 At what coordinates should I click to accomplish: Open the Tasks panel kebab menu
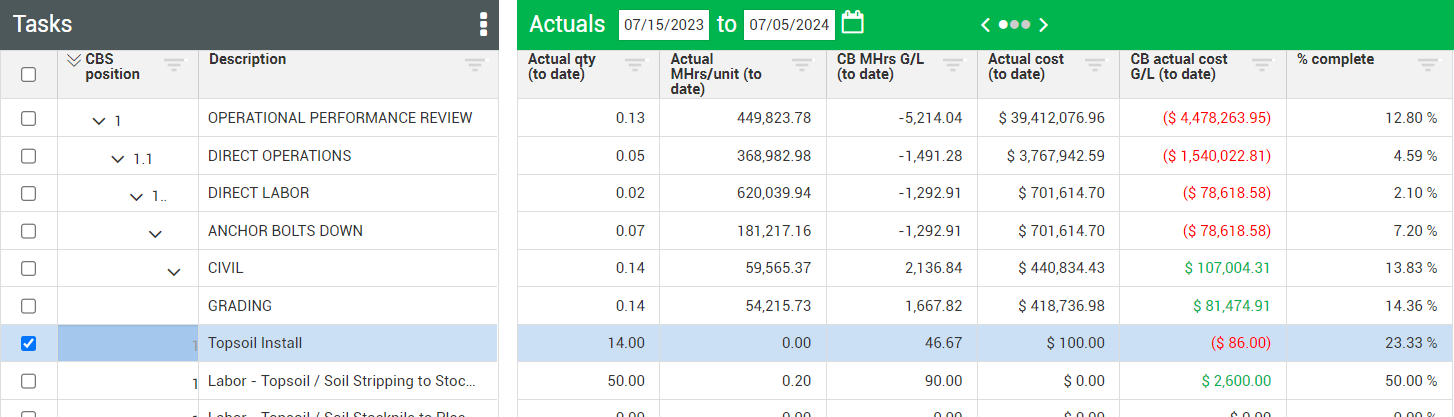pos(483,24)
